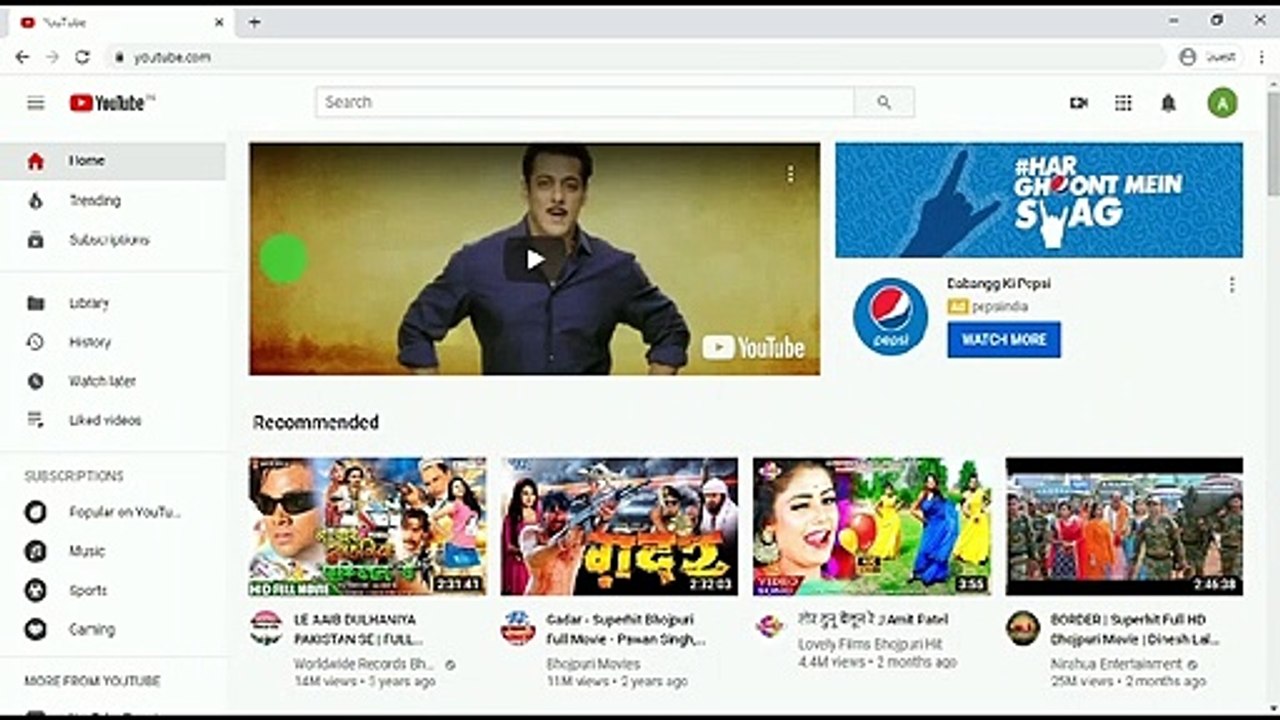Open Watch later in sidebar

coord(113,381)
